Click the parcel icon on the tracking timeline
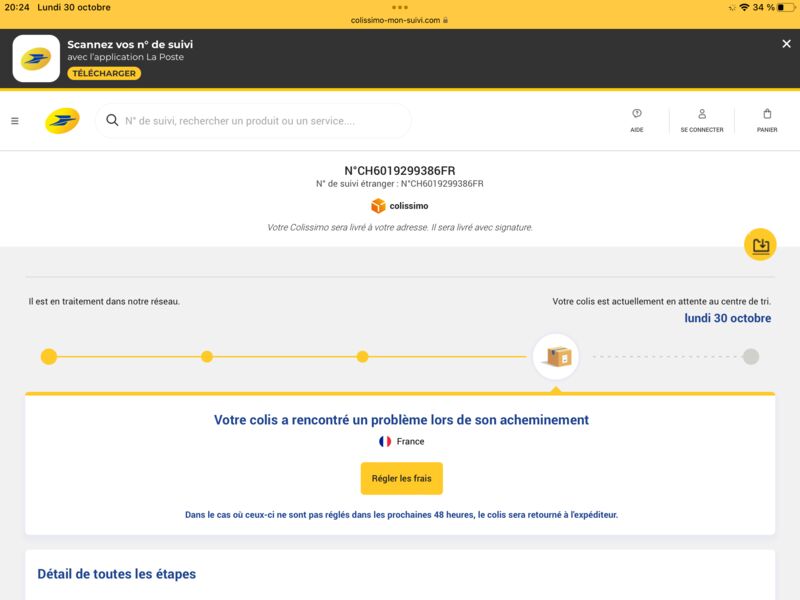The image size is (800, 600). 557,355
